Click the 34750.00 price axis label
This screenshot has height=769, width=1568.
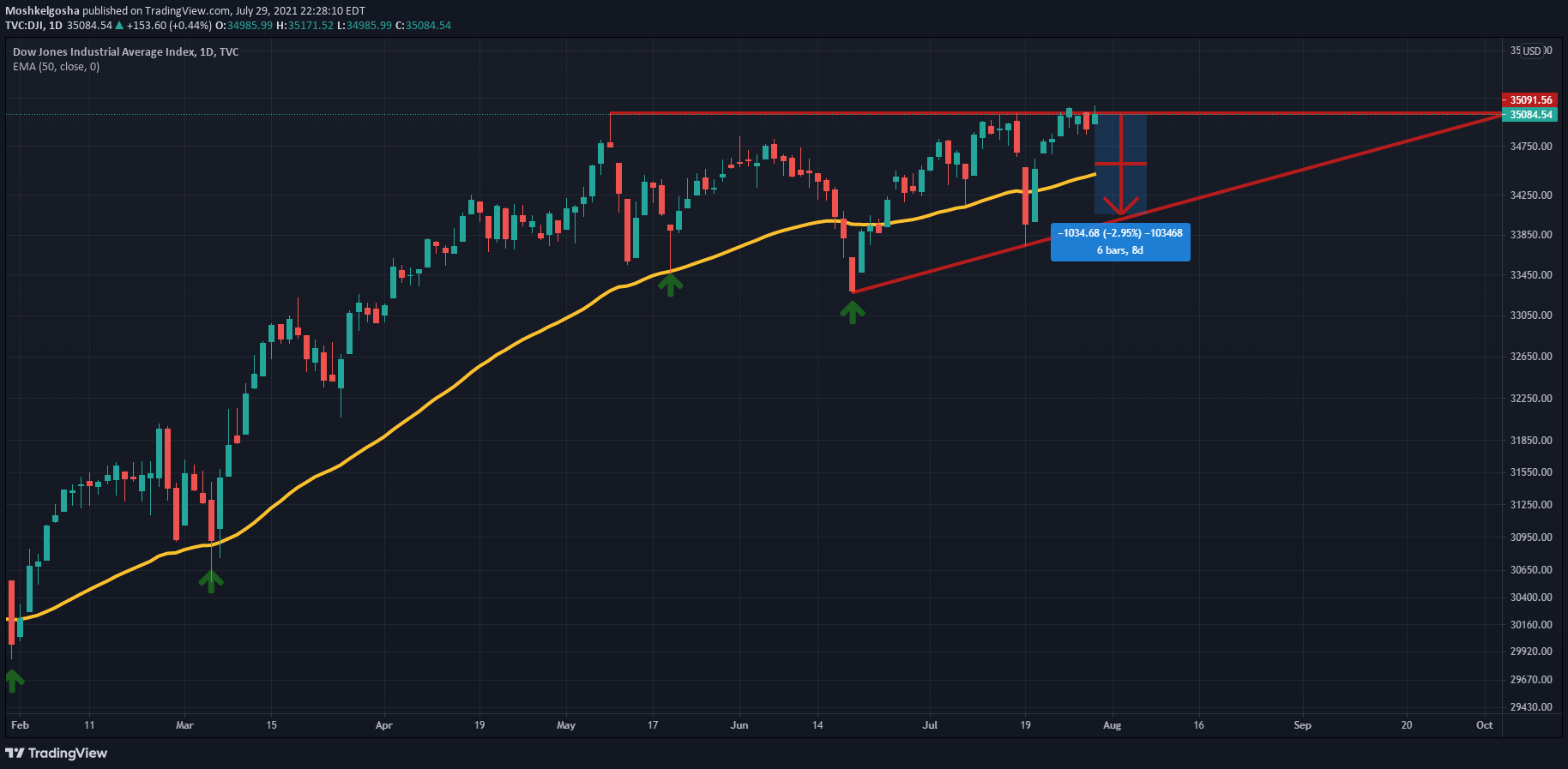[1531, 147]
